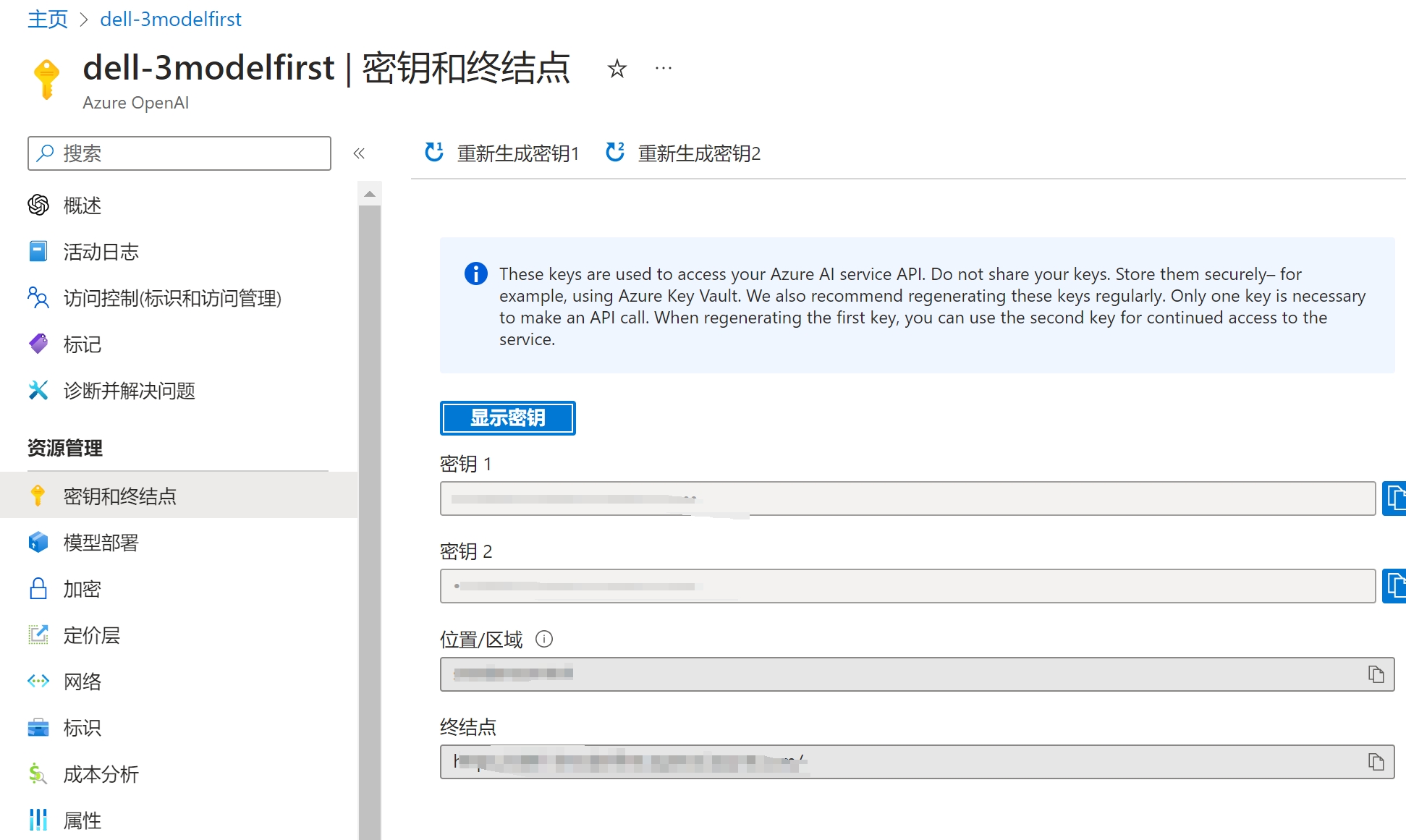Image resolution: width=1406 pixels, height=840 pixels.
Task: Open the more options ellipsis menu
Action: pyautogui.click(x=663, y=69)
